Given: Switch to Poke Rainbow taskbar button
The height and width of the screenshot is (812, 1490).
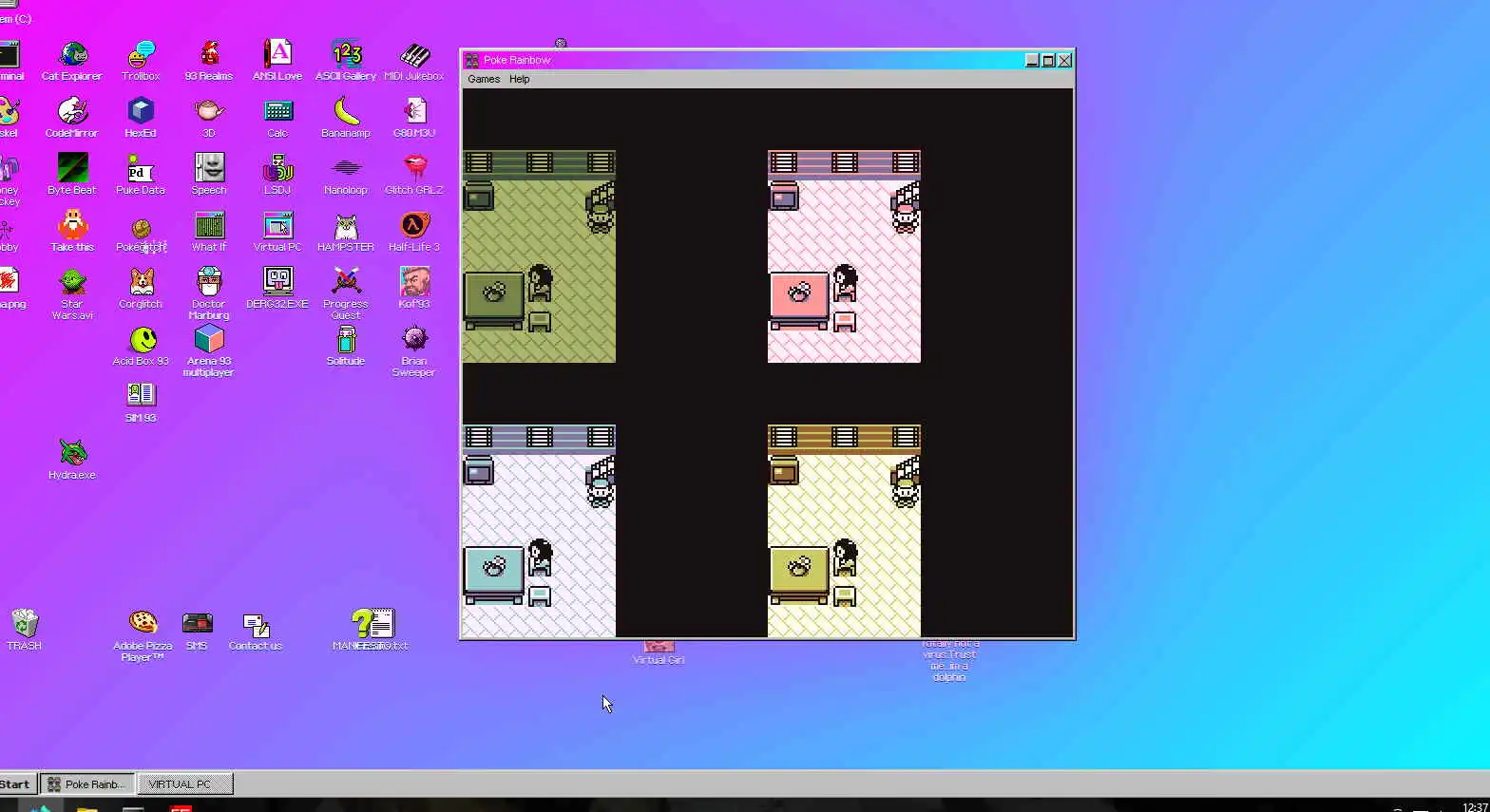Looking at the screenshot, I should pyautogui.click(x=87, y=784).
